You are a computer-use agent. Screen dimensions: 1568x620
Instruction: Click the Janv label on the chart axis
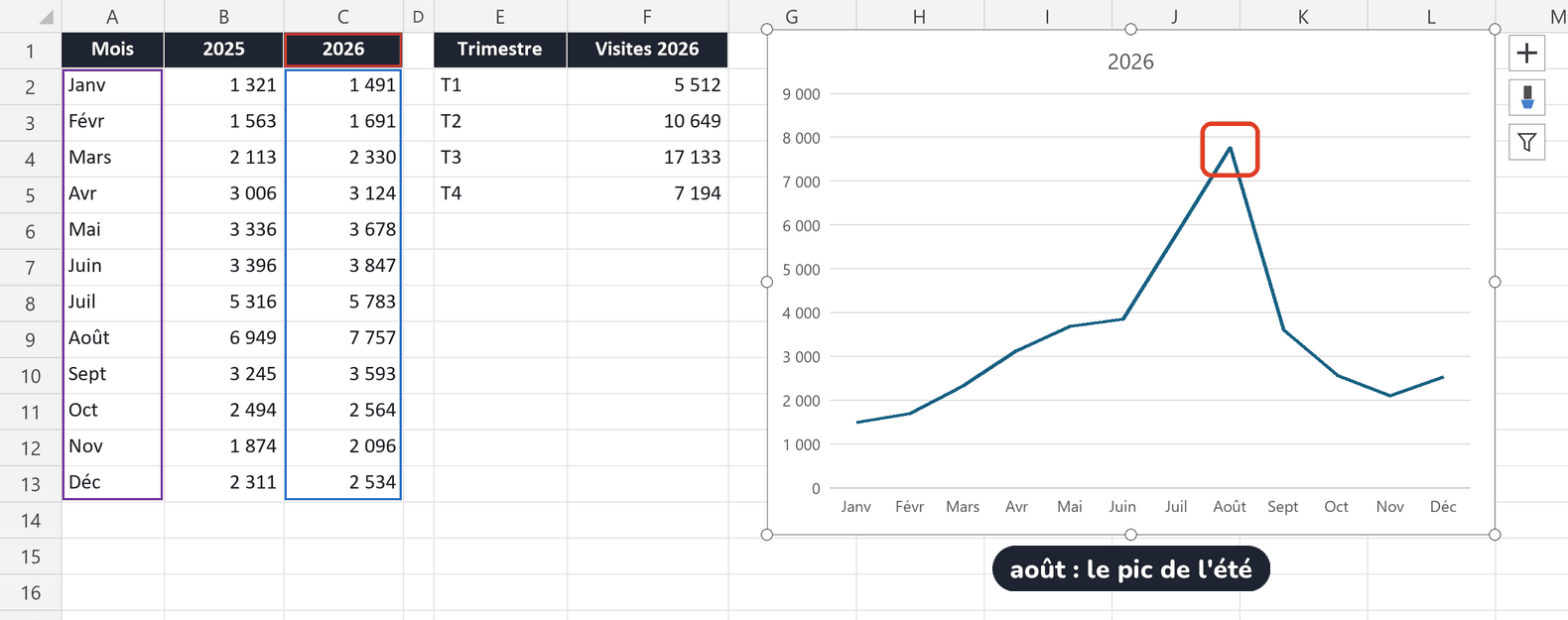pos(855,507)
